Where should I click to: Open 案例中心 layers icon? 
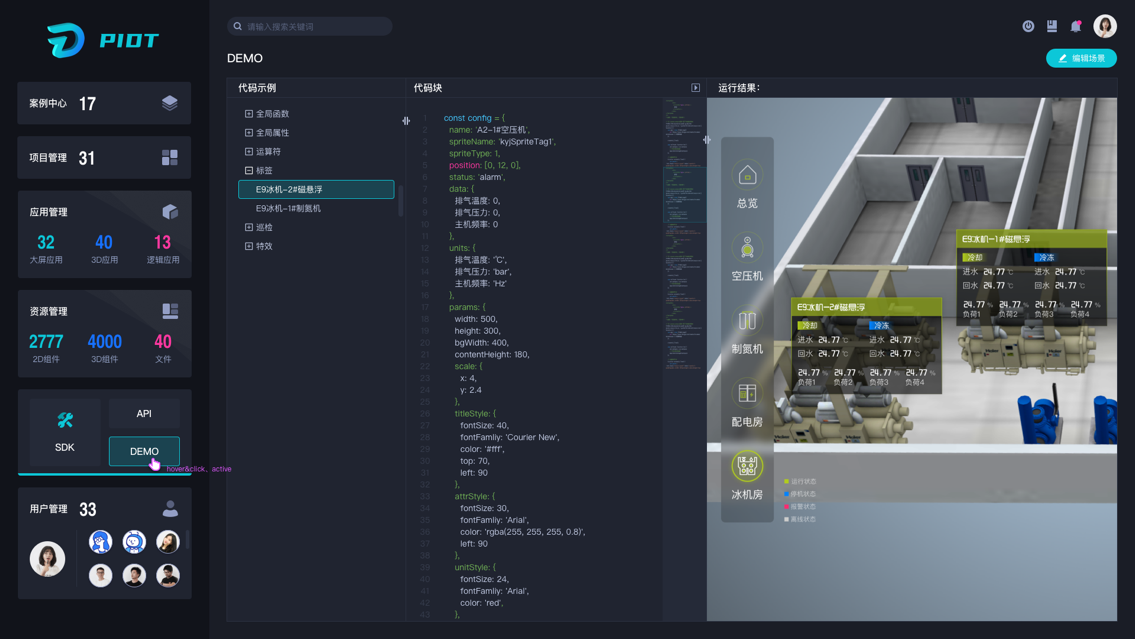[x=169, y=103]
